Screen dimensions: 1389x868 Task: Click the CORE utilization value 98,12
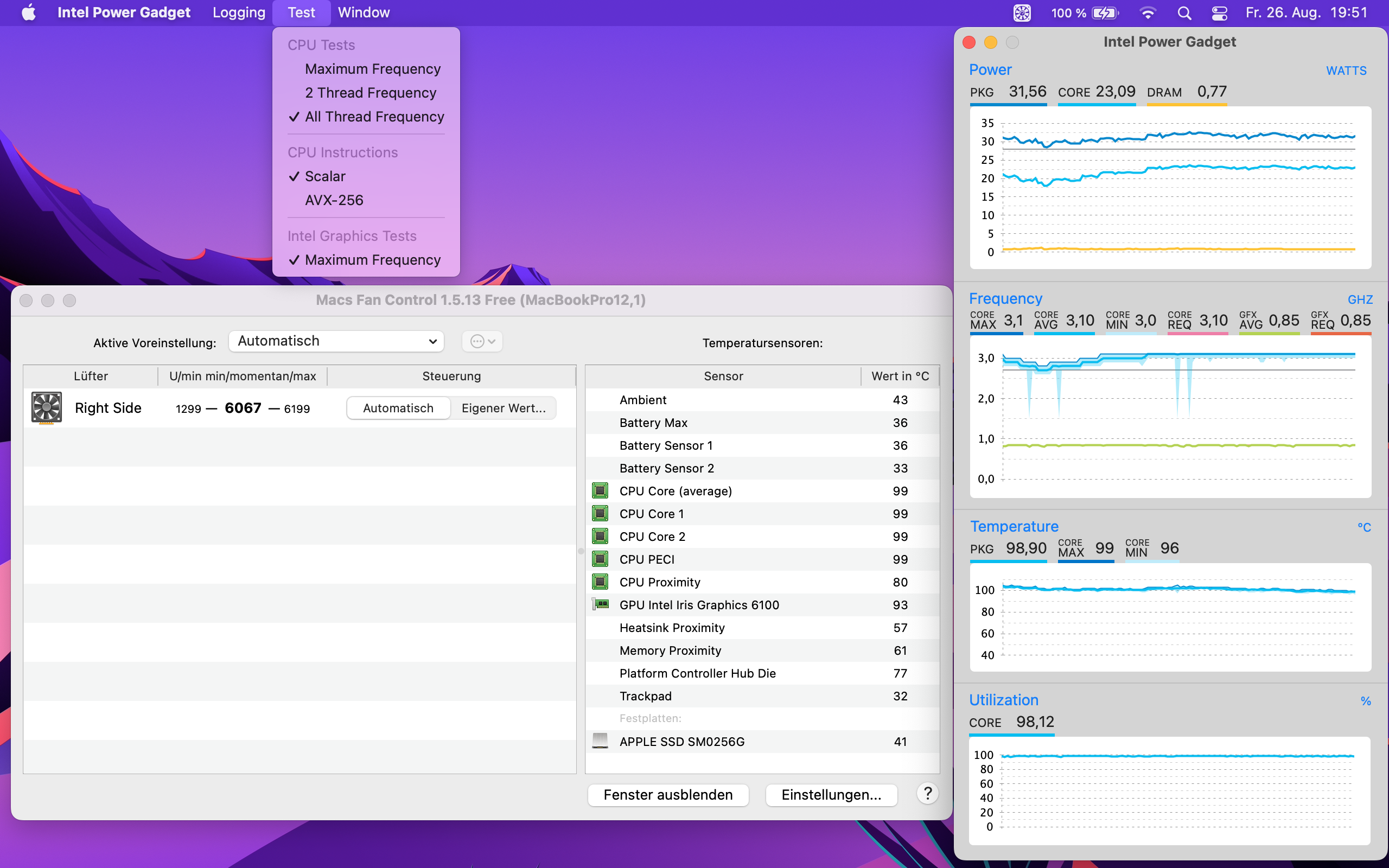coord(1035,722)
